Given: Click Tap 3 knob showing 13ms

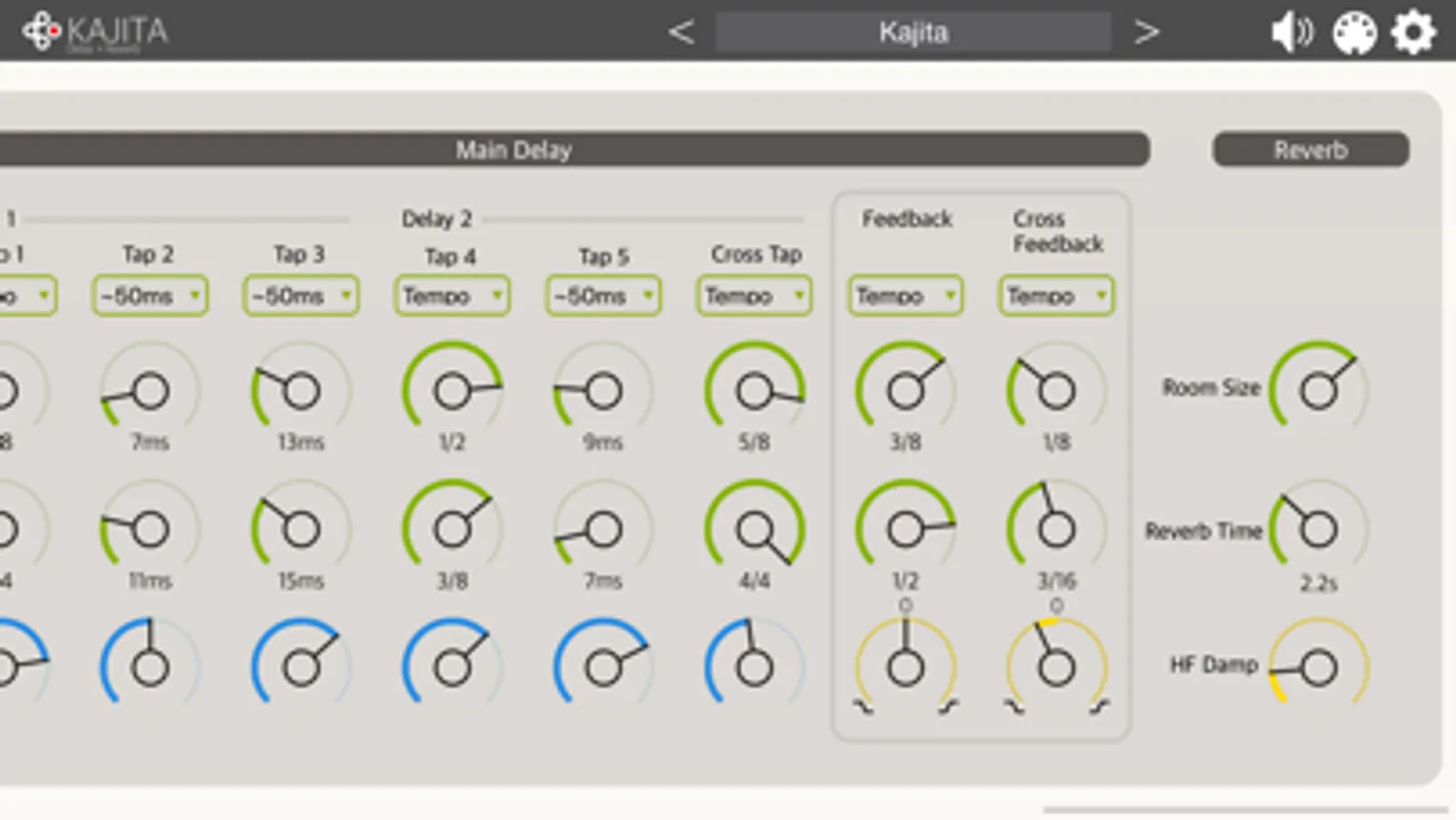Looking at the screenshot, I should point(300,390).
